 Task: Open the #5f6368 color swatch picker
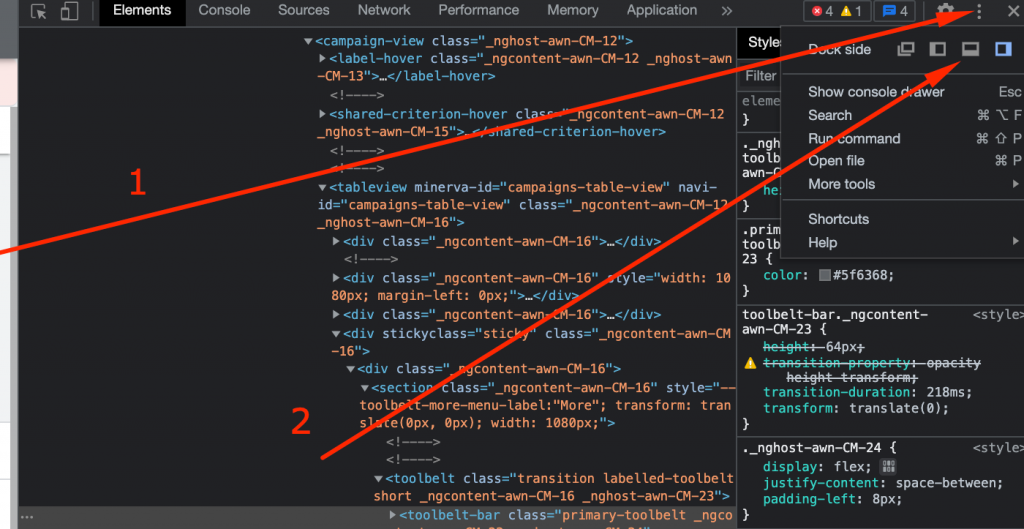pyautogui.click(x=825, y=275)
